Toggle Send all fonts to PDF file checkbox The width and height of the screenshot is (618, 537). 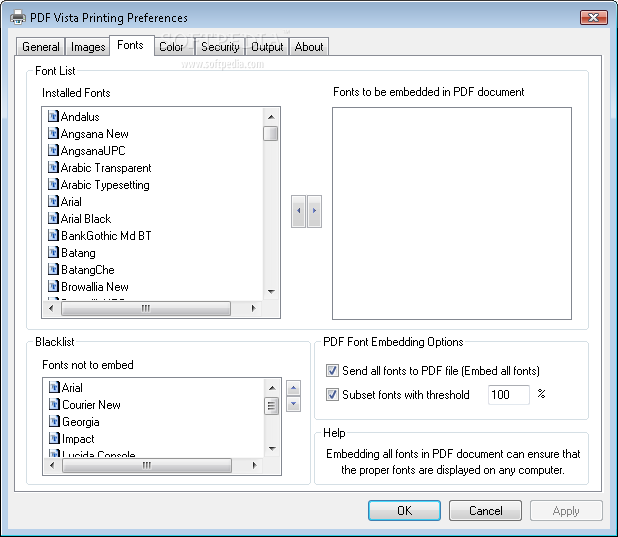(332, 371)
